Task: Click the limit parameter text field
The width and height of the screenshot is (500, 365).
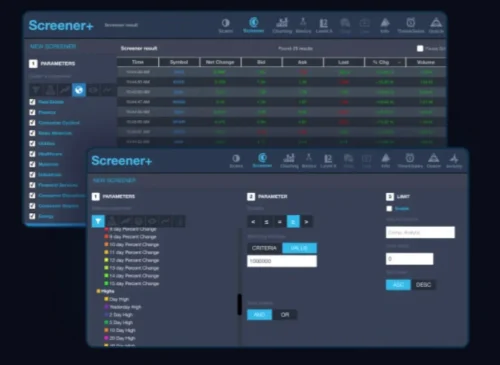Action: 420,232
